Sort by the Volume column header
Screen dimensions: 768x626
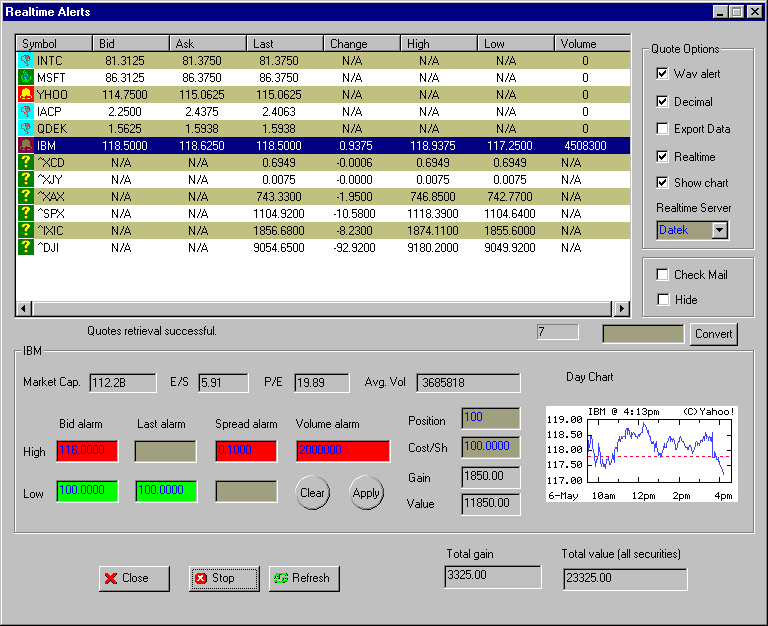(x=592, y=44)
